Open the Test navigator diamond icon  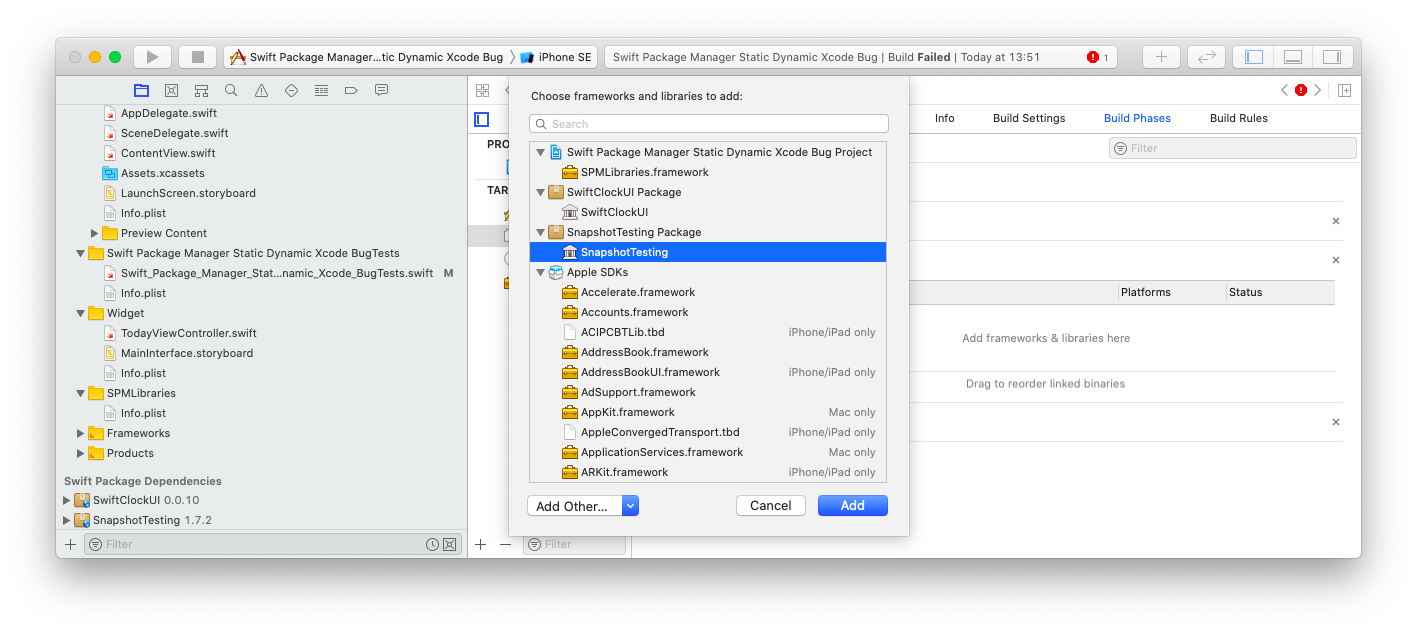point(291,90)
